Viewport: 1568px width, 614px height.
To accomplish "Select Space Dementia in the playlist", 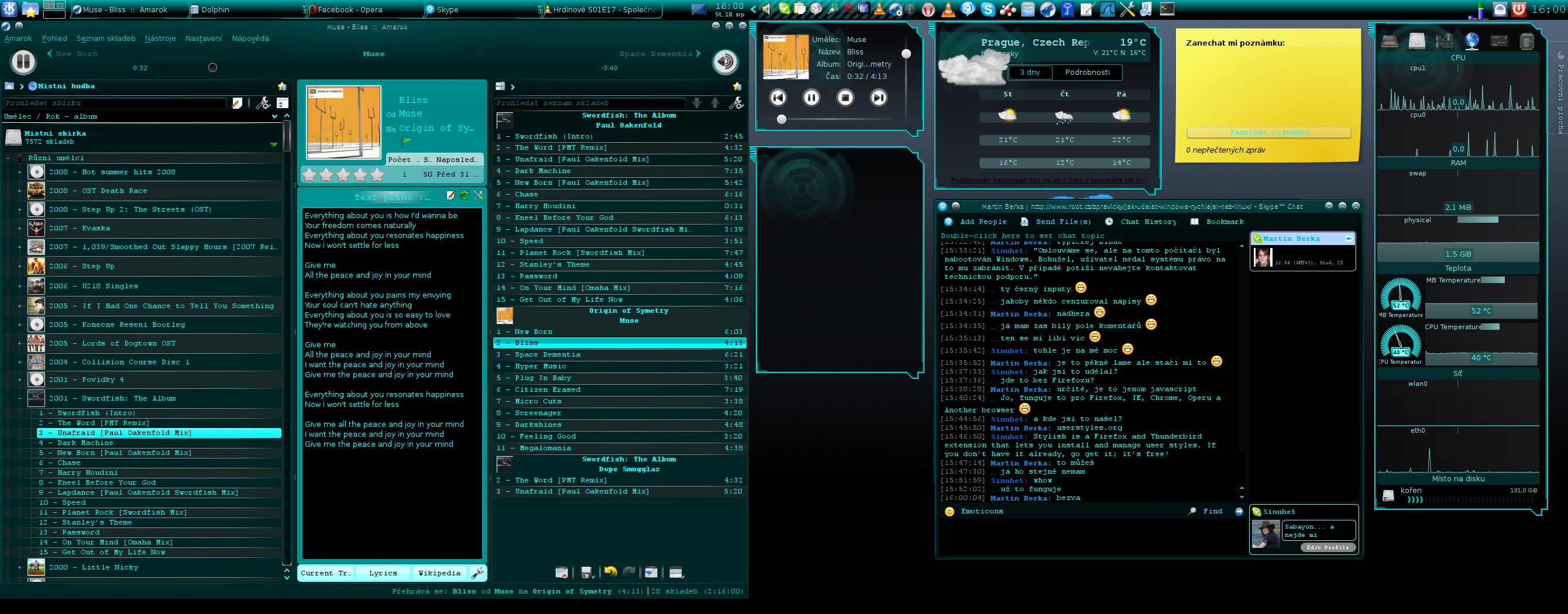I will pos(619,355).
